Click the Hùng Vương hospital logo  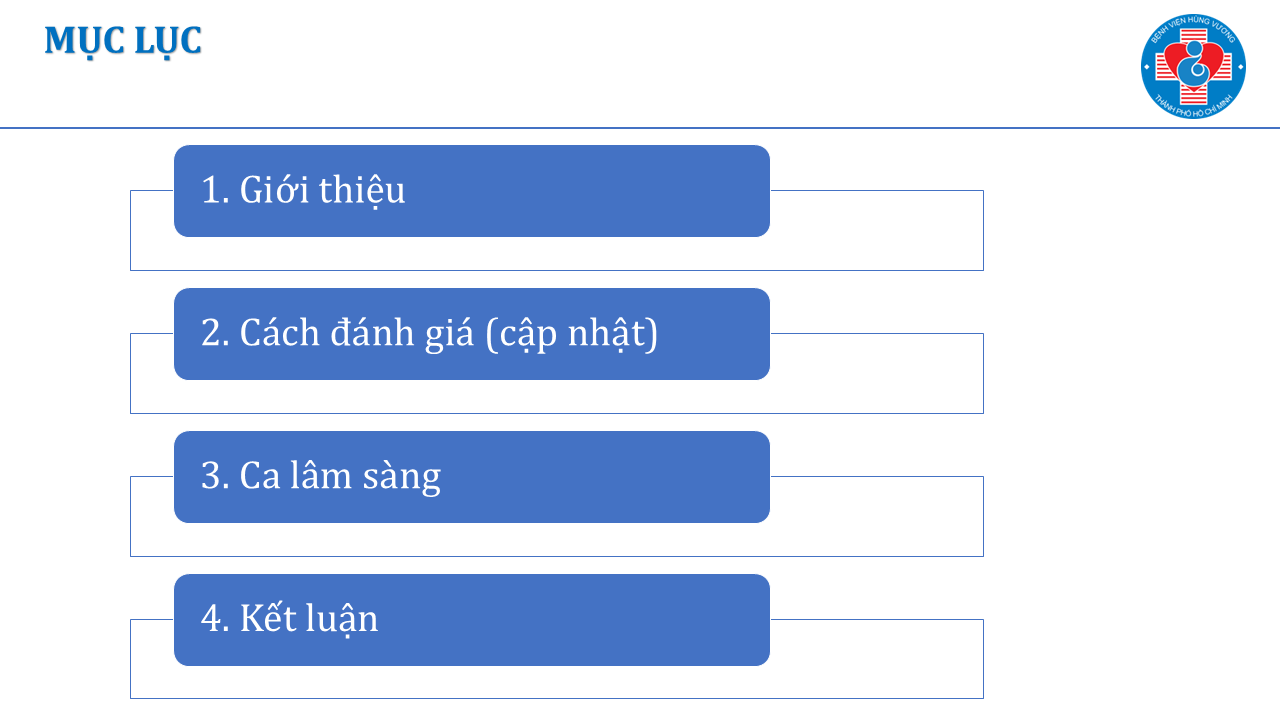tap(1193, 67)
